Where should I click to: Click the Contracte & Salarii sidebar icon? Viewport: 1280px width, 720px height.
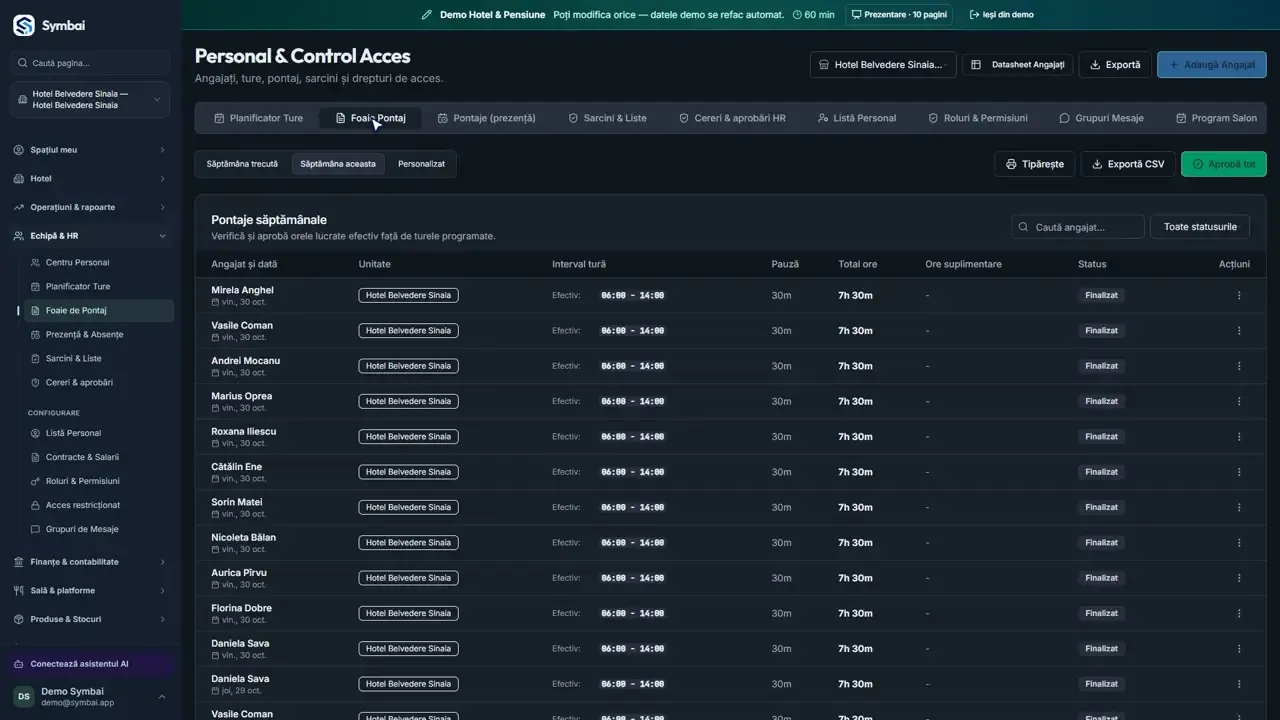[36, 457]
